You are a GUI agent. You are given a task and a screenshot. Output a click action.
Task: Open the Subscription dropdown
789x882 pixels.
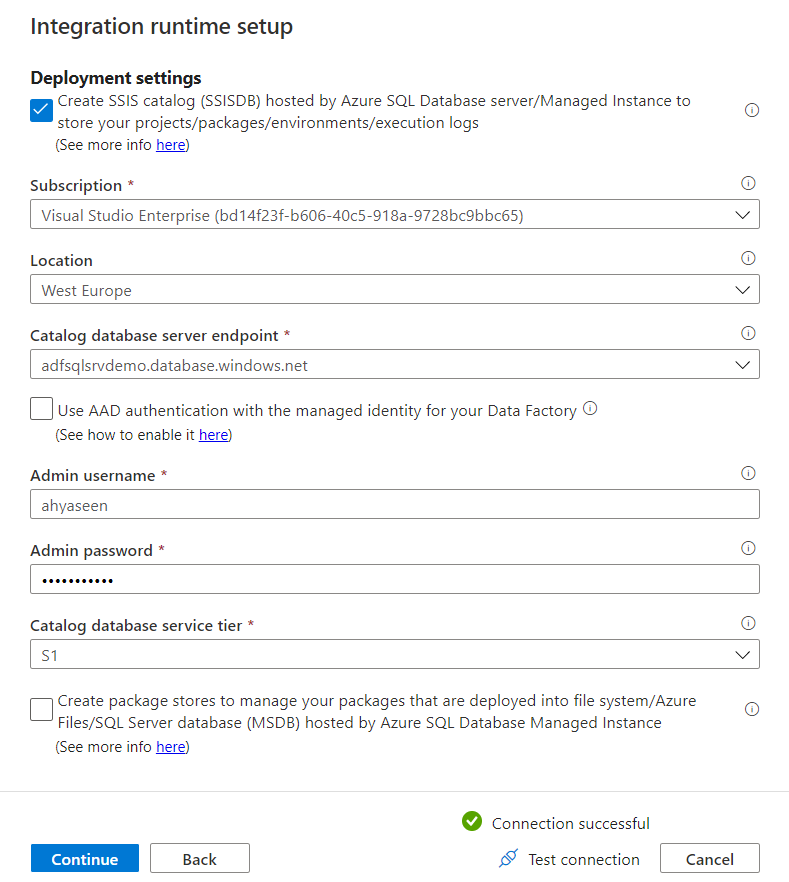pos(743,214)
